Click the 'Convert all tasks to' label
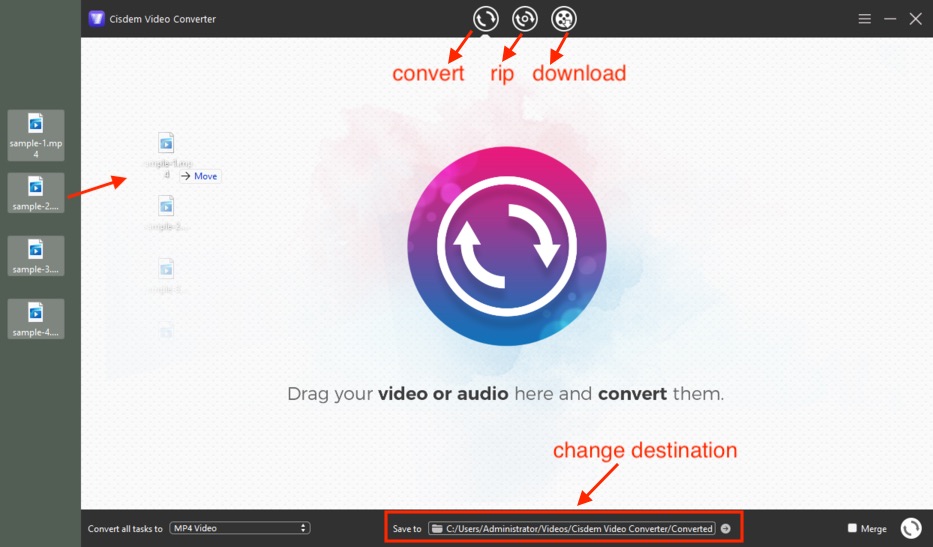 tap(125, 529)
